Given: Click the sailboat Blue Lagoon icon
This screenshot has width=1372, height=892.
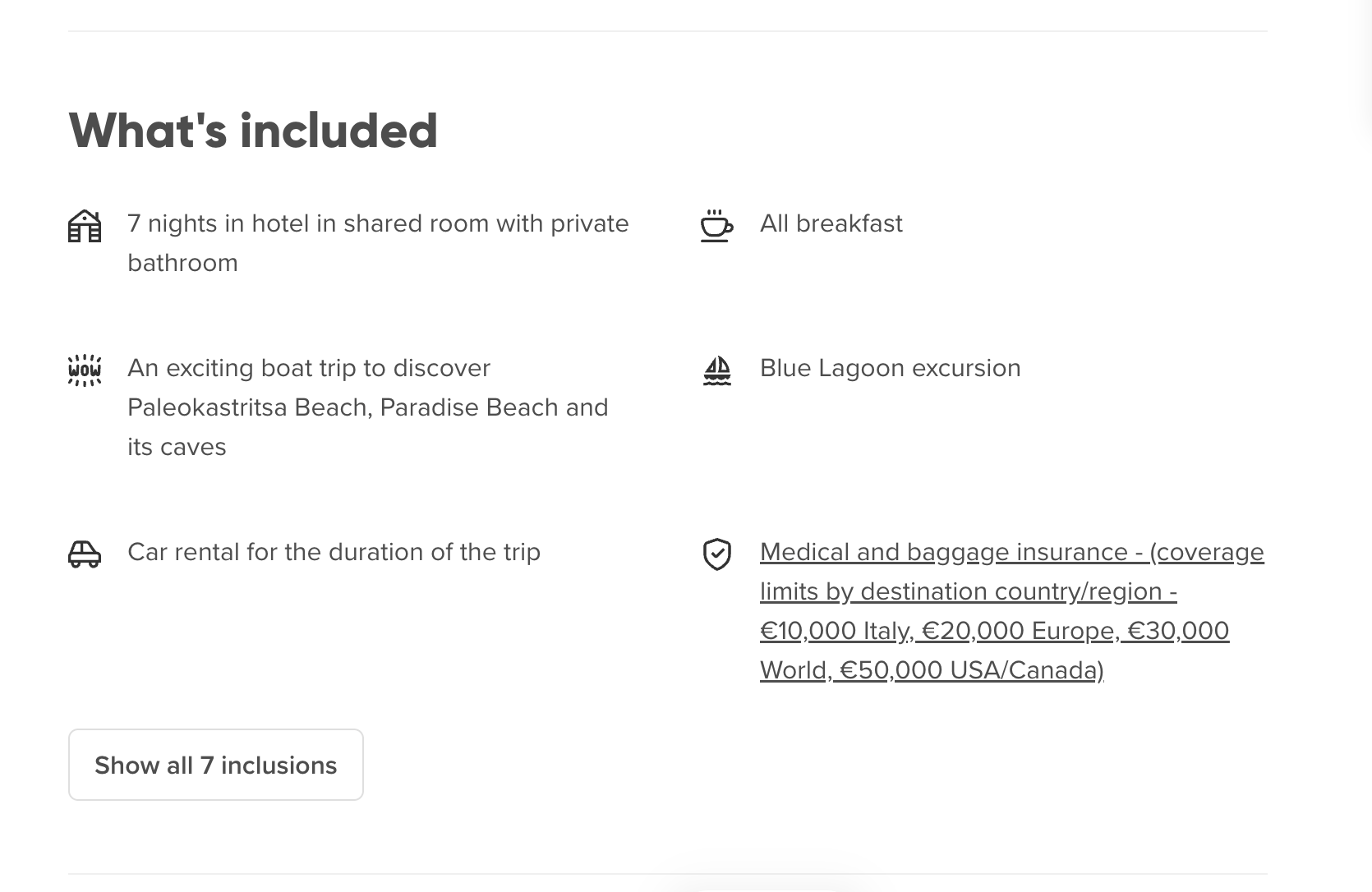Looking at the screenshot, I should click(716, 370).
